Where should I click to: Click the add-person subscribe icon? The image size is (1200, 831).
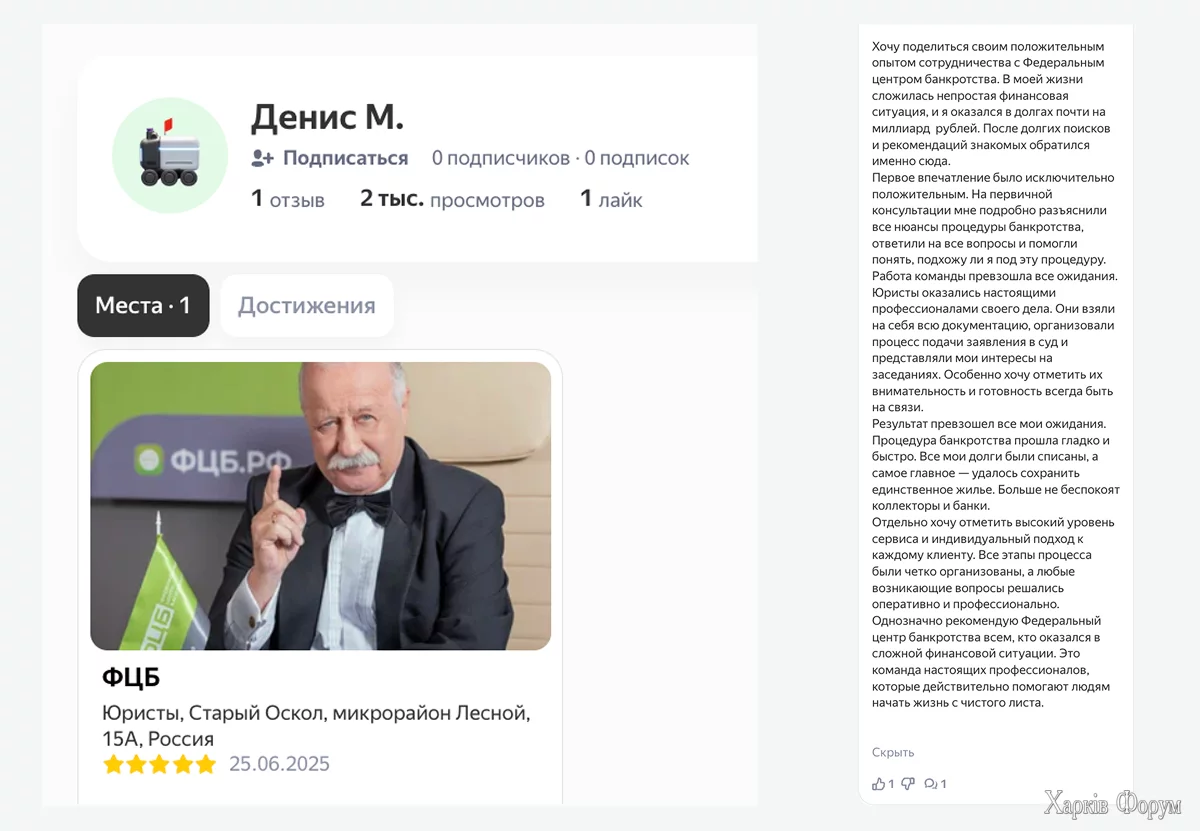pyautogui.click(x=262, y=158)
